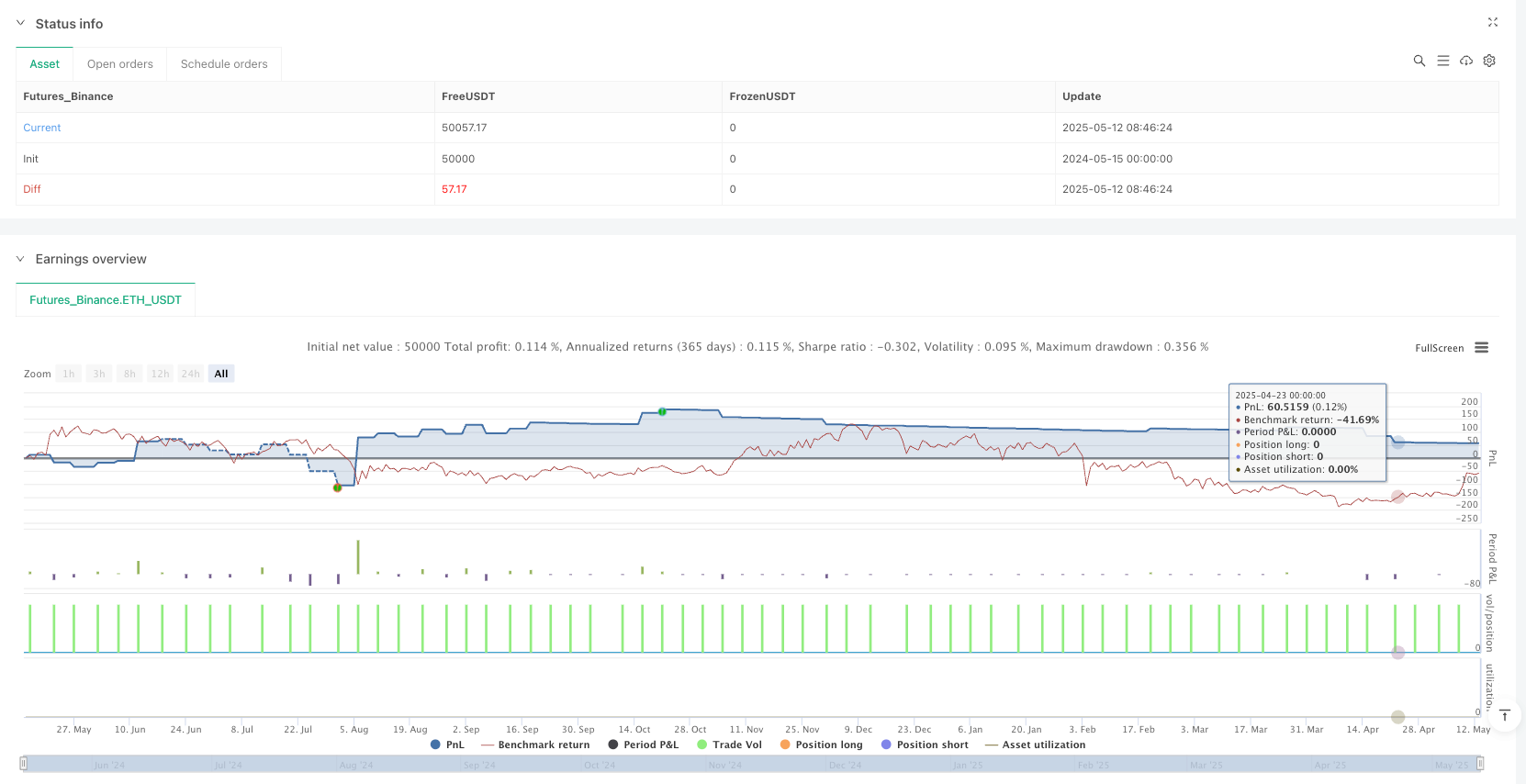Viewport: 1526px width, 784px height.
Task: Click the left handle of range navigator
Action: click(x=24, y=764)
